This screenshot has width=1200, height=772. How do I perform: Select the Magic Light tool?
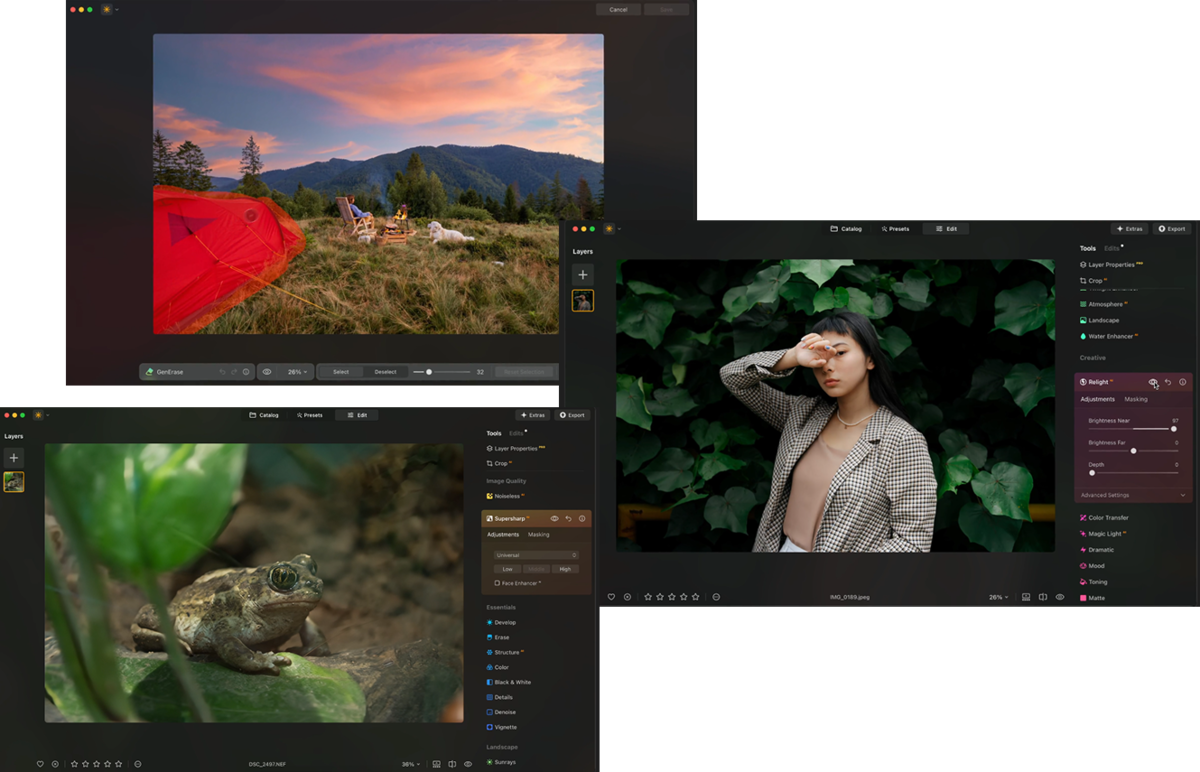coord(1106,533)
